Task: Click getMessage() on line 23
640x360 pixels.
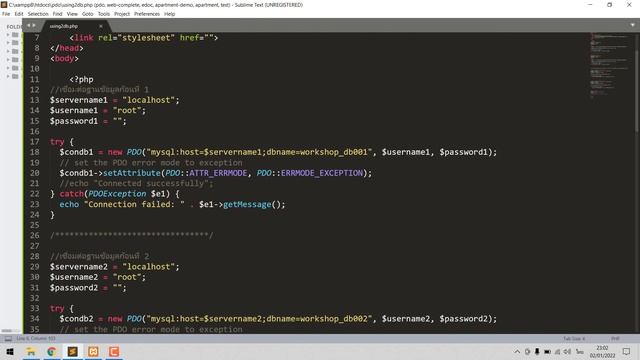Action: (x=251, y=204)
